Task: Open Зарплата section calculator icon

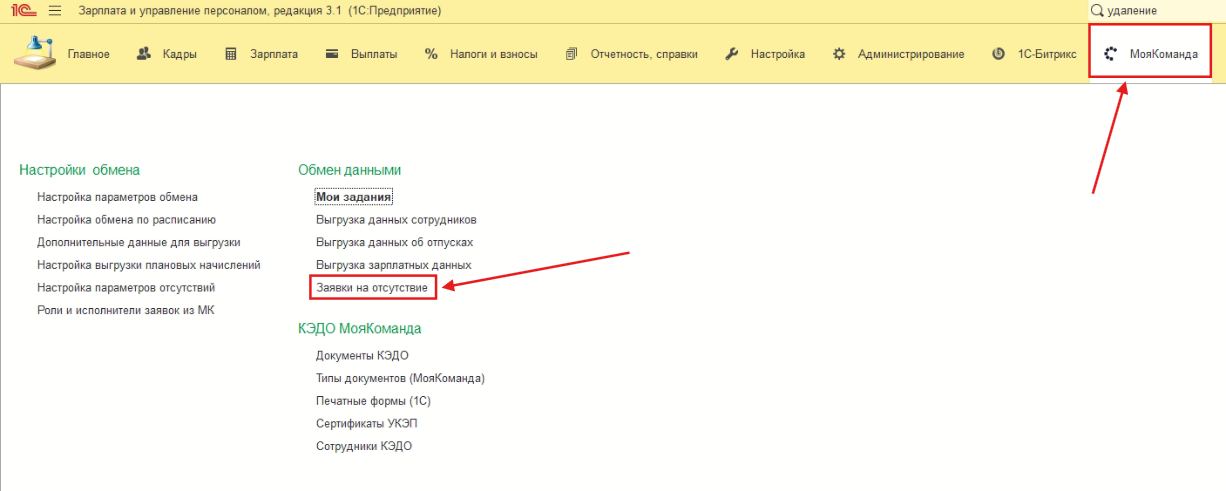Action: (x=231, y=54)
